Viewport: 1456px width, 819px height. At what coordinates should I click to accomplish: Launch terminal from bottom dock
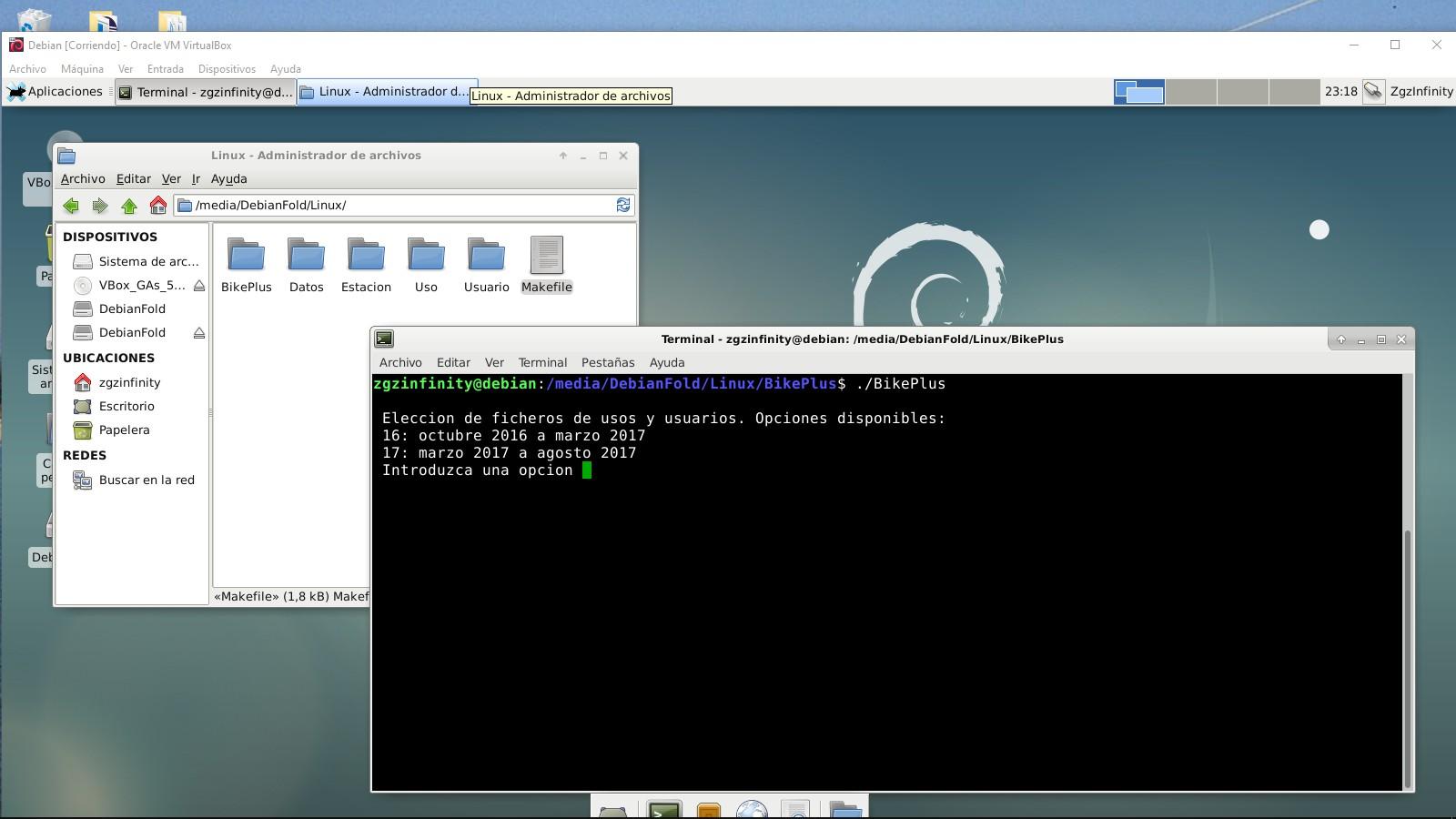664,808
